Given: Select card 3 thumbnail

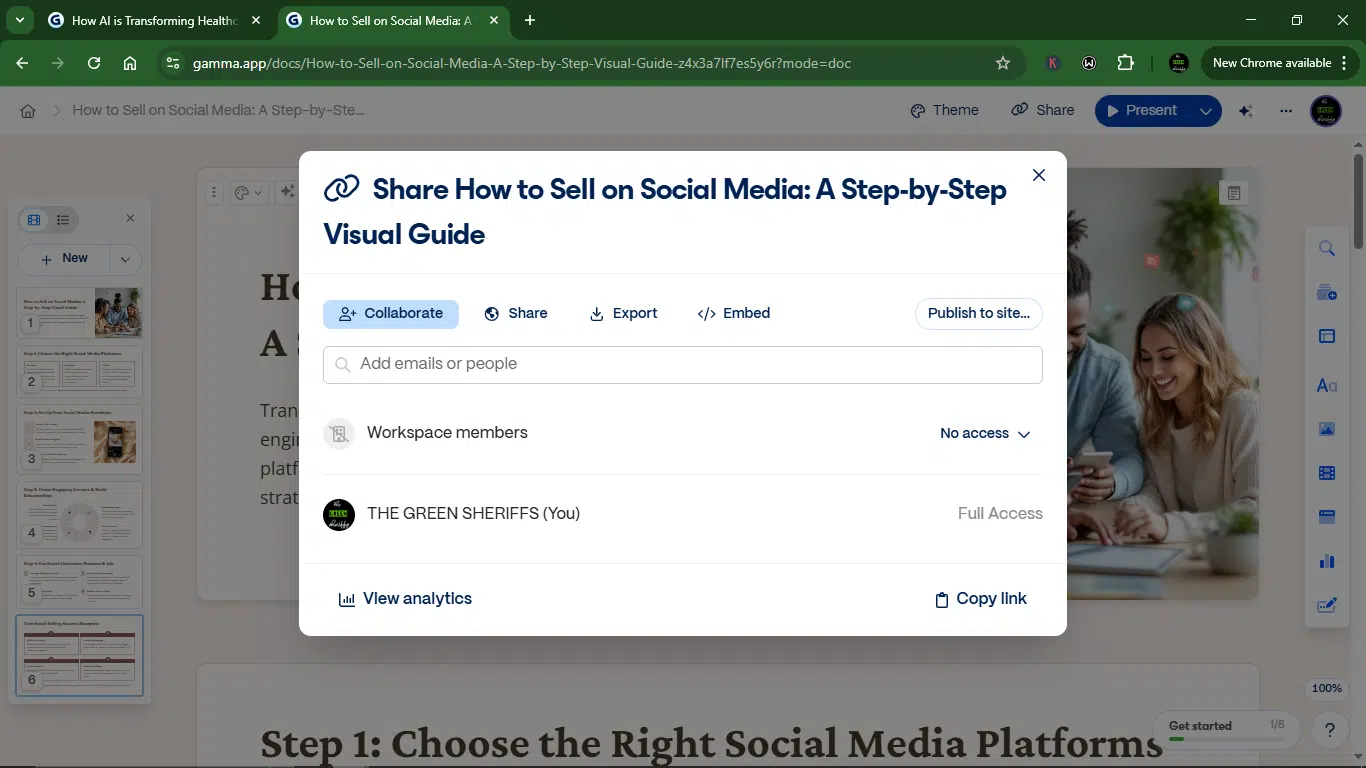Looking at the screenshot, I should [80, 440].
